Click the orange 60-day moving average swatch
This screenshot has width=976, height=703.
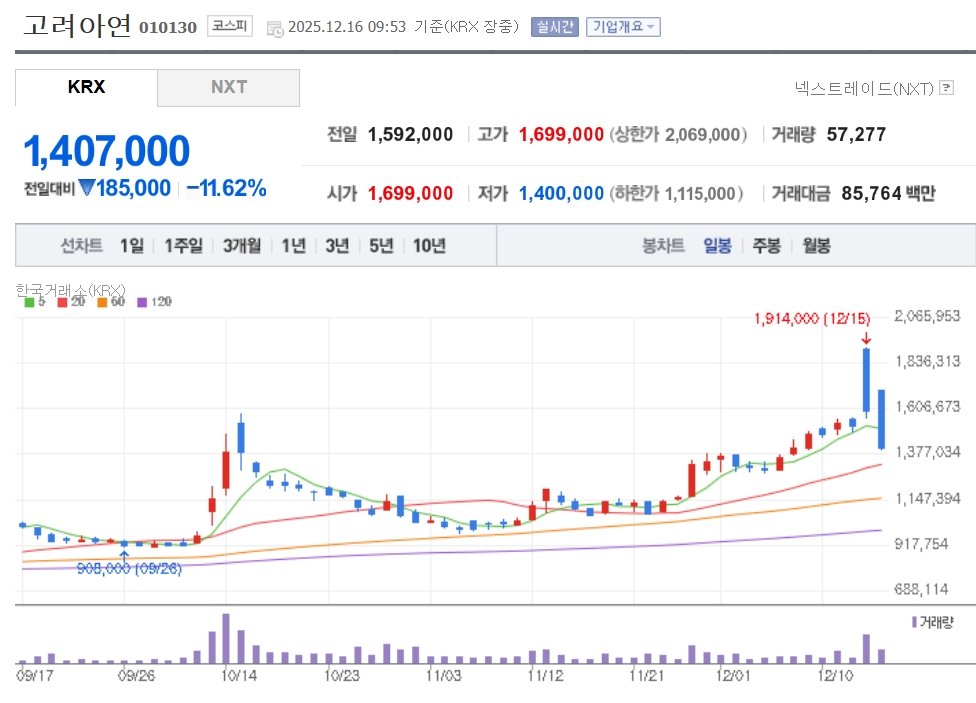(101, 302)
